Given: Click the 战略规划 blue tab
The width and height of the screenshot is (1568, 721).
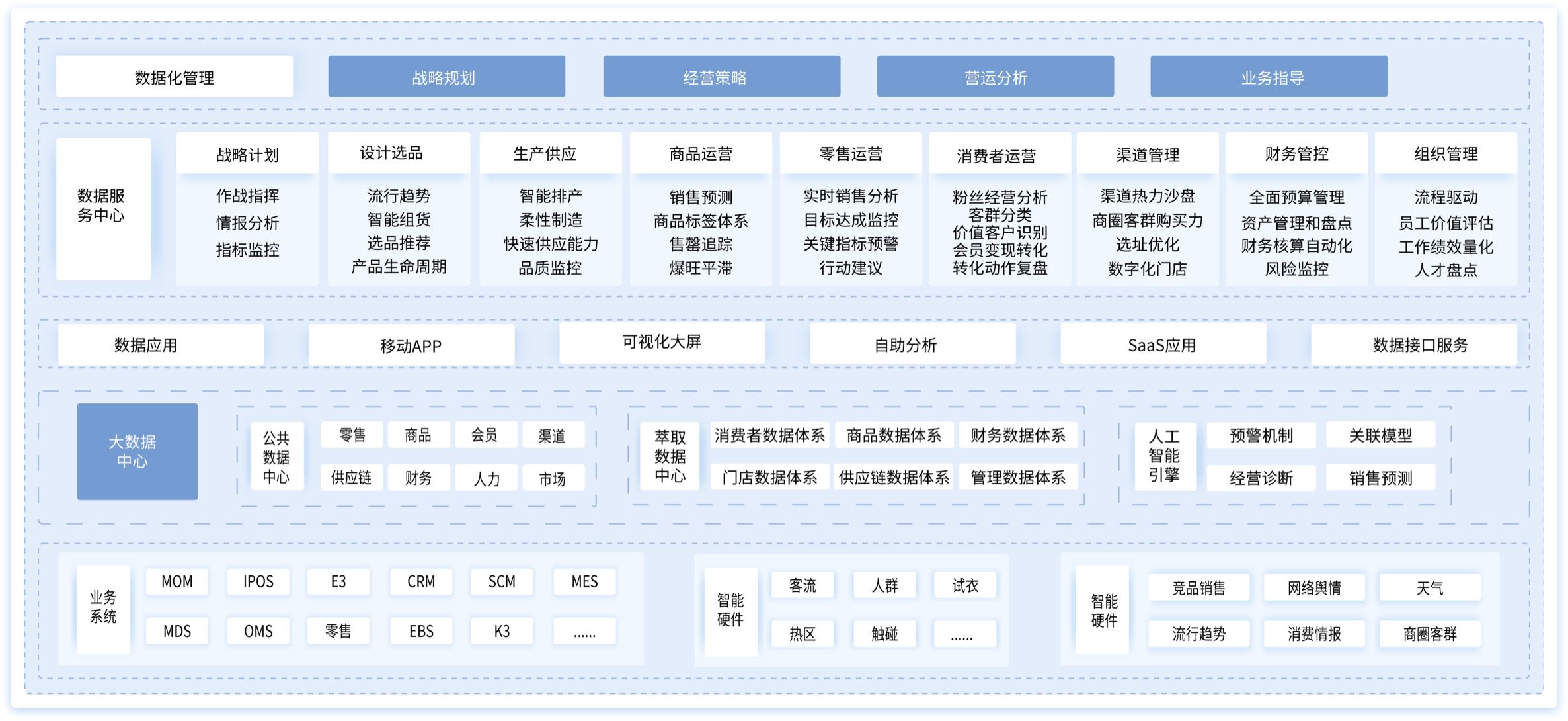Looking at the screenshot, I should [x=446, y=77].
